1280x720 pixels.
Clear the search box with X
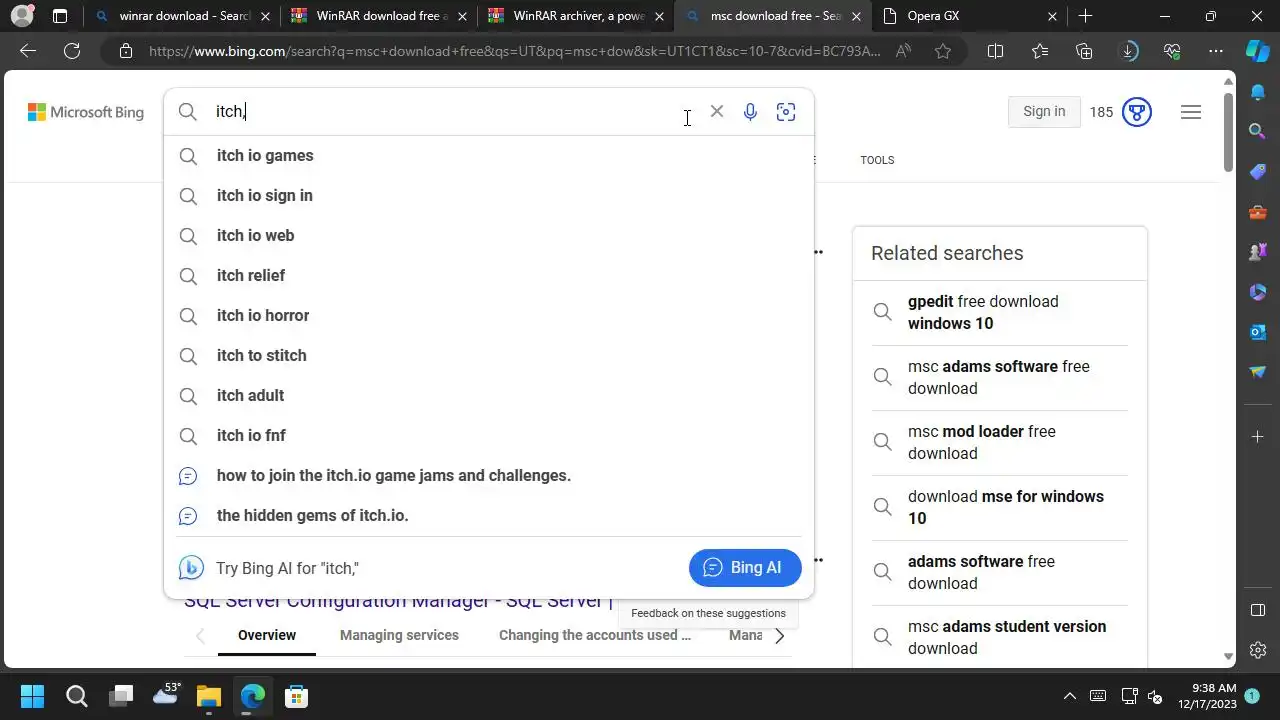(x=717, y=112)
